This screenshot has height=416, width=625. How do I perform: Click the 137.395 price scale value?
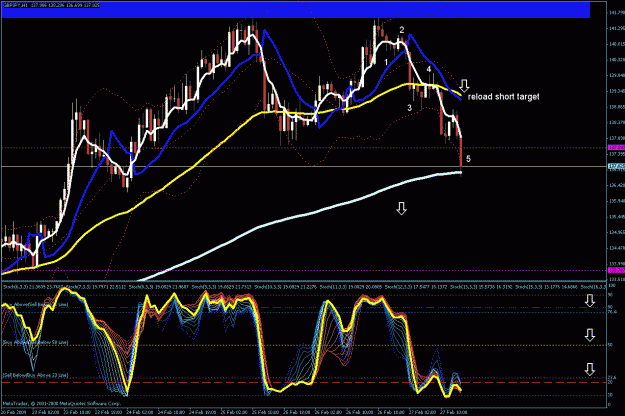click(616, 154)
